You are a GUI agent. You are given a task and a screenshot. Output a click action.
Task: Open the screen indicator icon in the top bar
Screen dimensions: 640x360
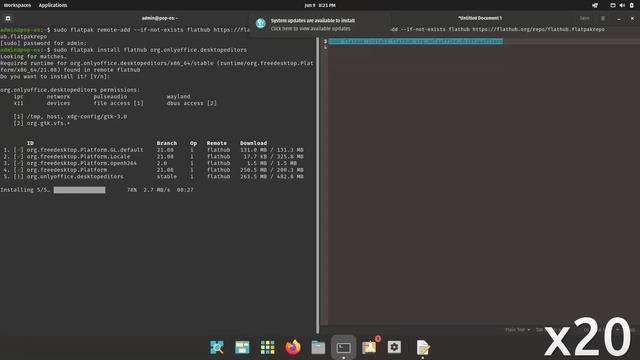(613, 5)
